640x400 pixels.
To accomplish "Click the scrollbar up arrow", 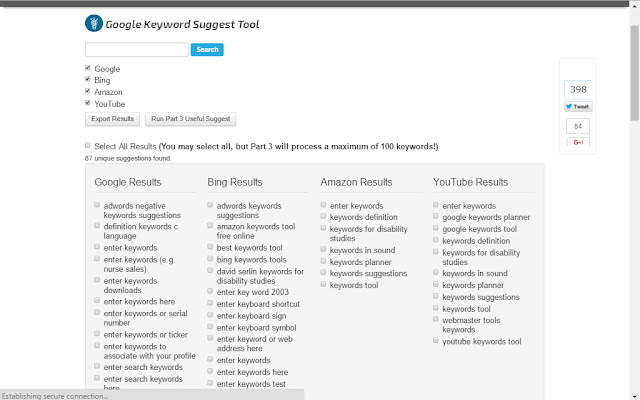I will [x=635, y=4].
